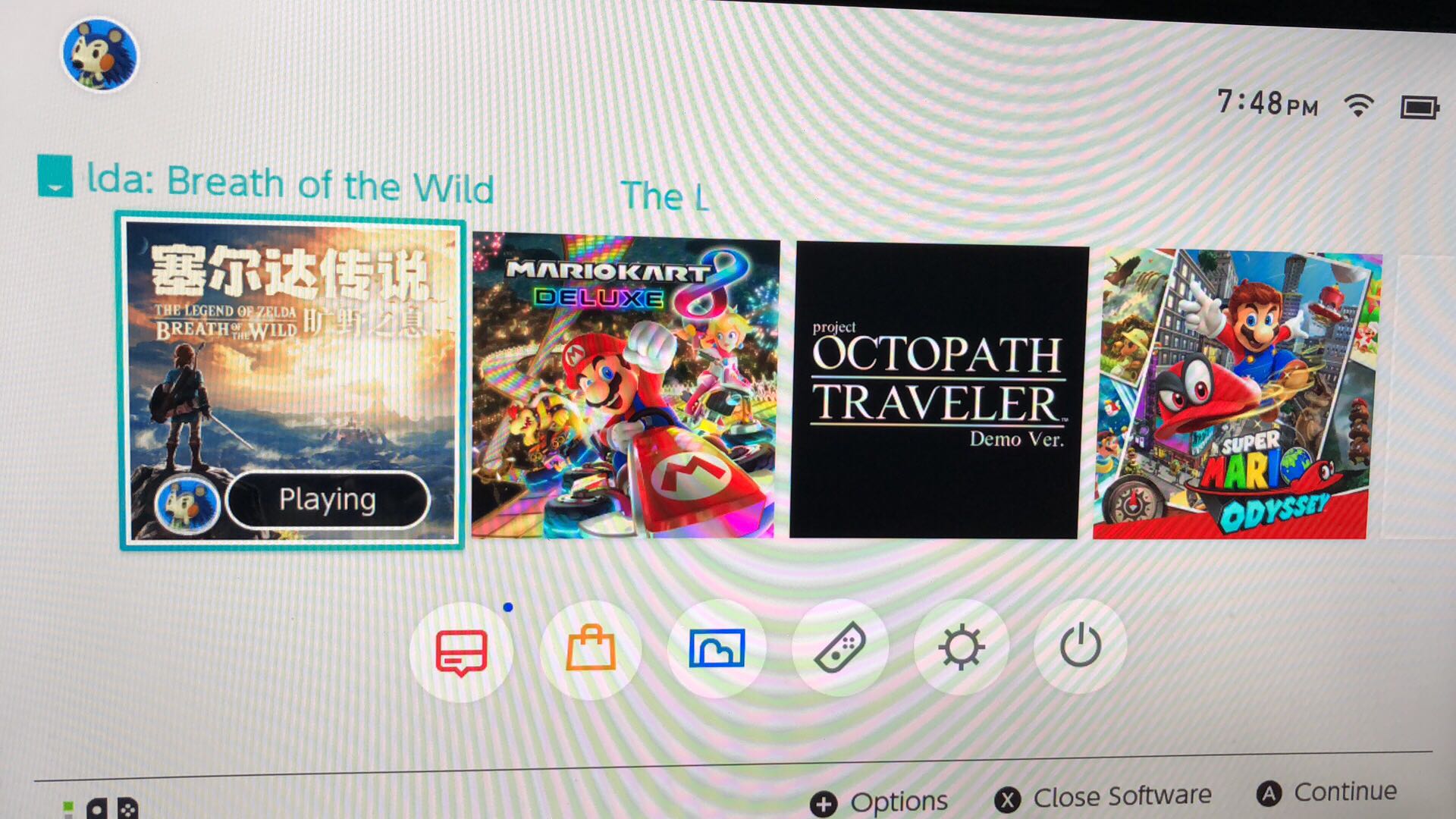Viewport: 1456px width, 819px height.
Task: Select the Breath of the Wild game tile
Action: 293,381
